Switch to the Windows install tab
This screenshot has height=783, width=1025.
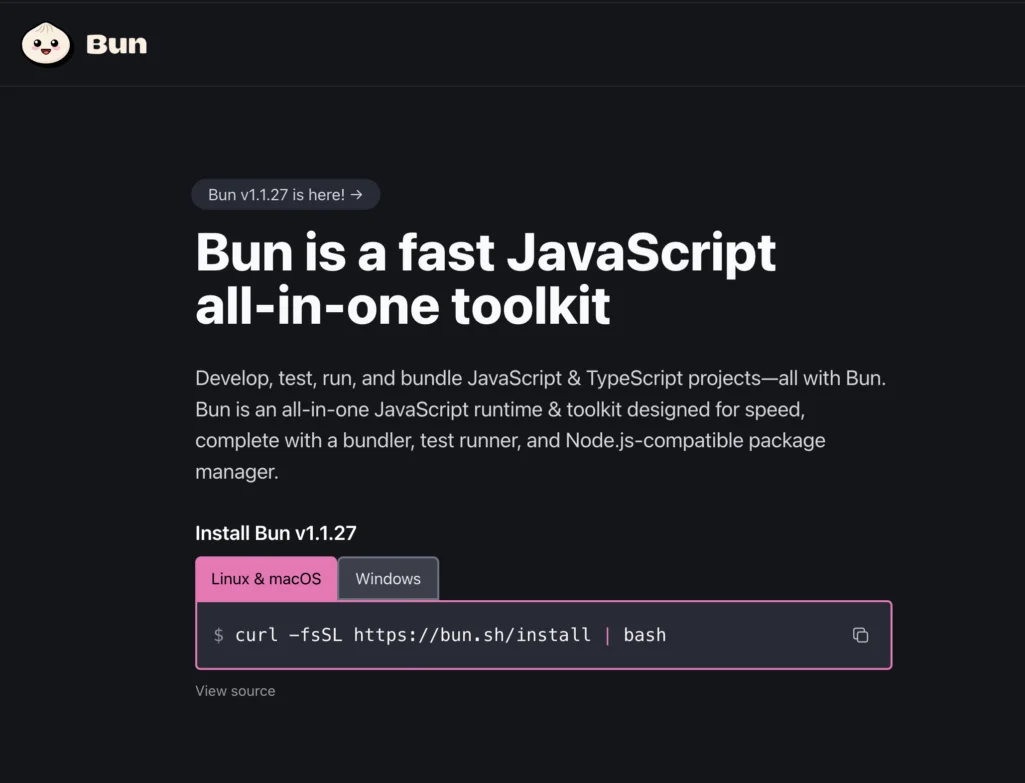point(388,578)
